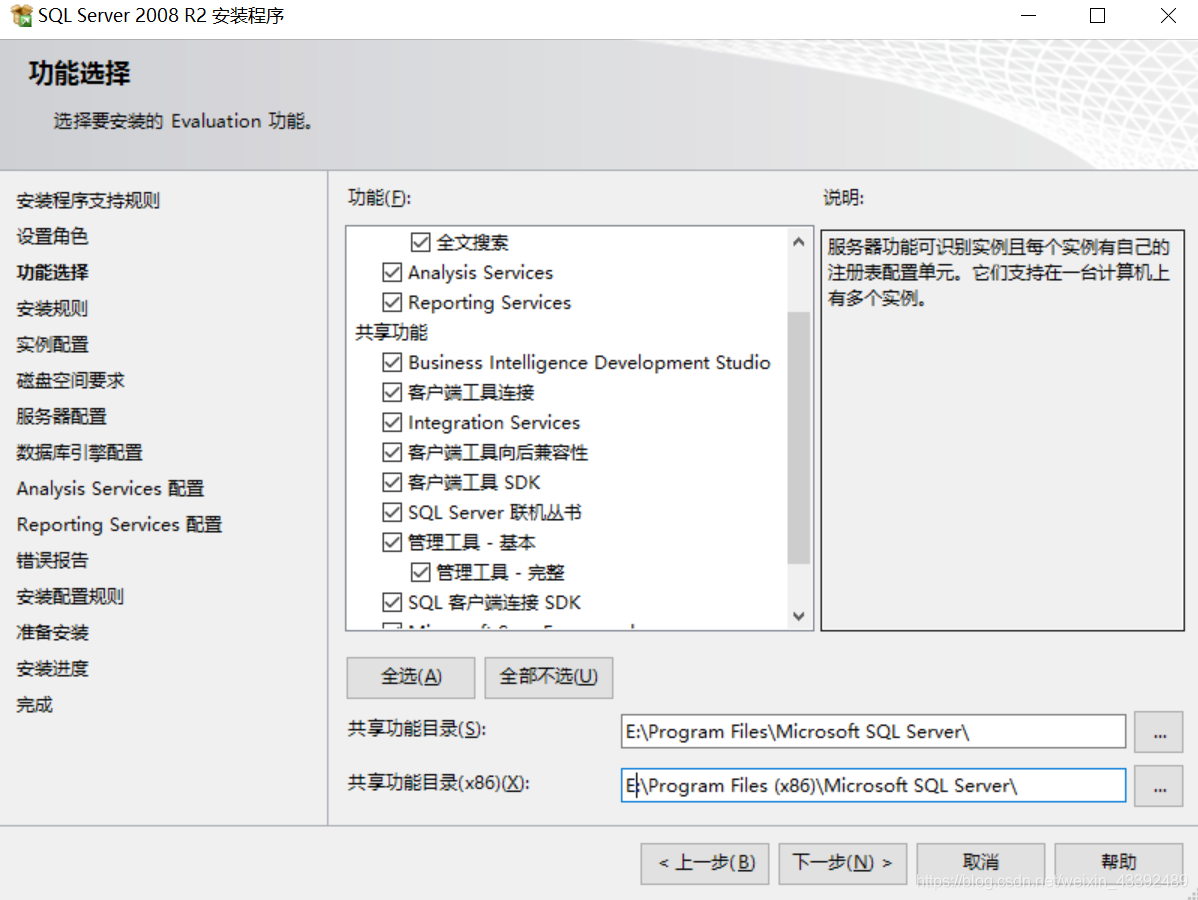The image size is (1198, 900).
Task: Toggle 管理工具 - 完整 checkbox
Action: (420, 572)
